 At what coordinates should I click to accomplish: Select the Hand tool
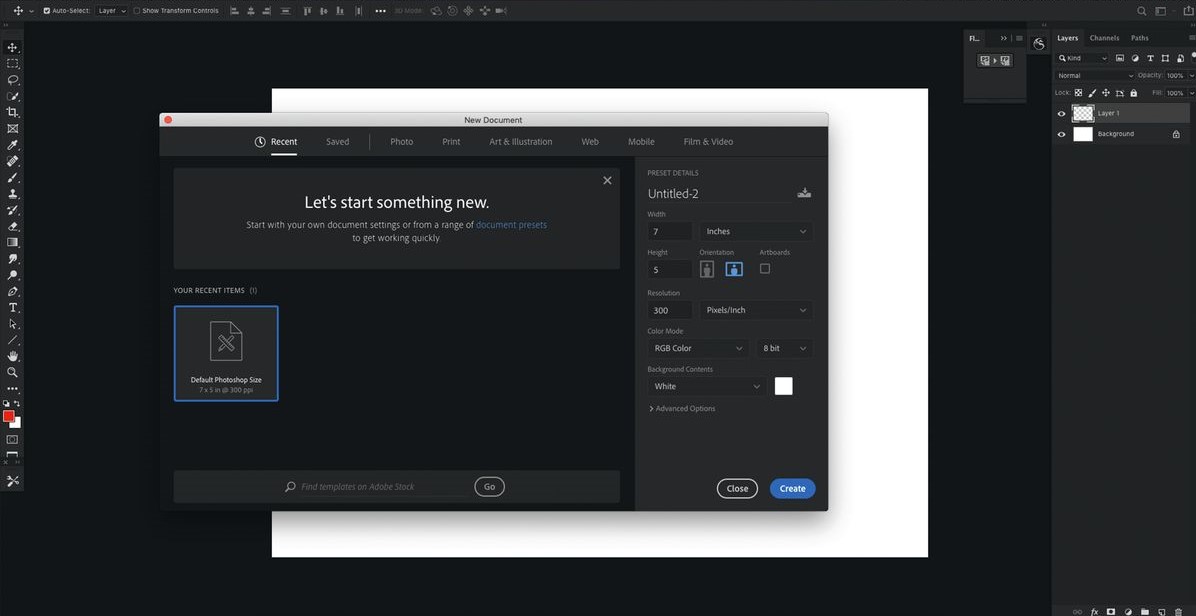click(12, 356)
